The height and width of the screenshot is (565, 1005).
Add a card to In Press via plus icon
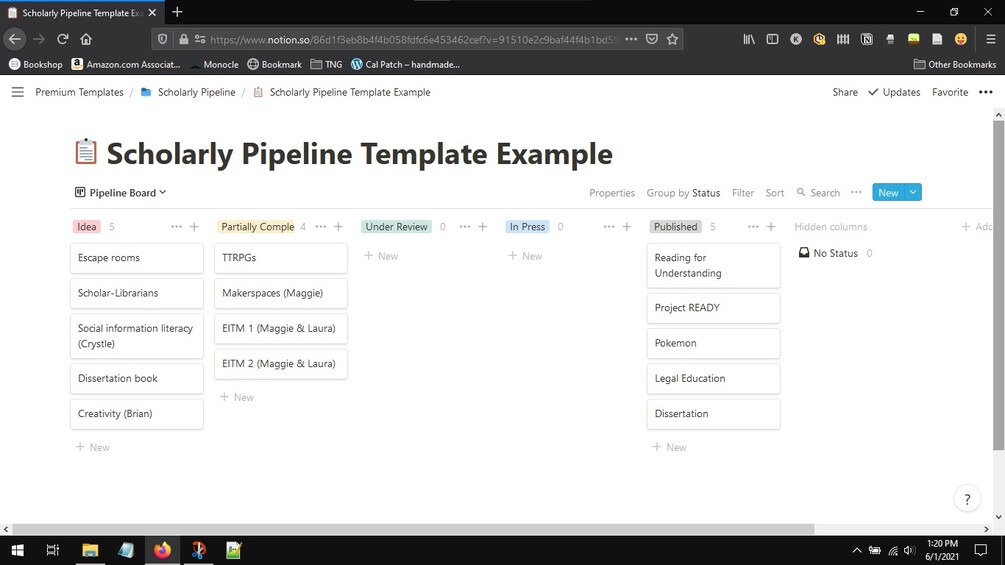coord(627,227)
